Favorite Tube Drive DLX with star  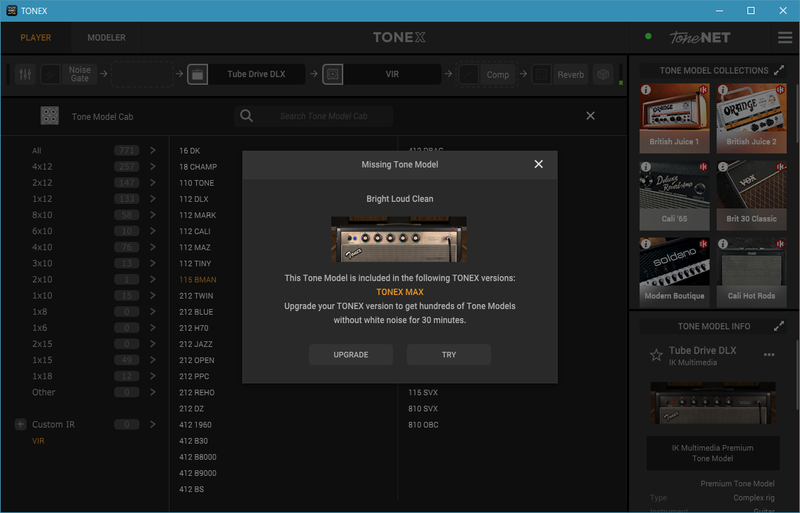656,355
